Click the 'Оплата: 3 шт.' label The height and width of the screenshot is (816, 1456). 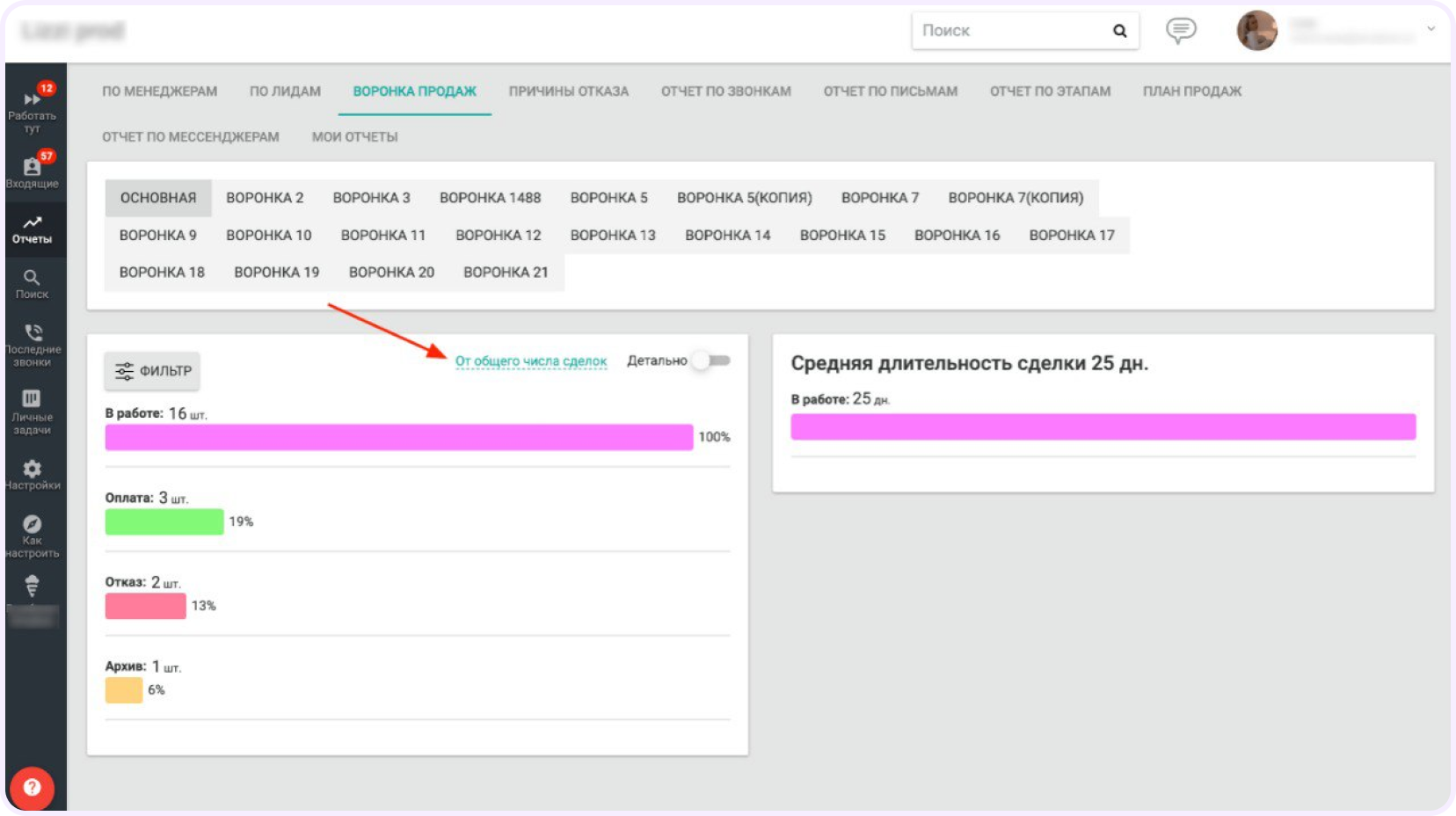(x=147, y=498)
